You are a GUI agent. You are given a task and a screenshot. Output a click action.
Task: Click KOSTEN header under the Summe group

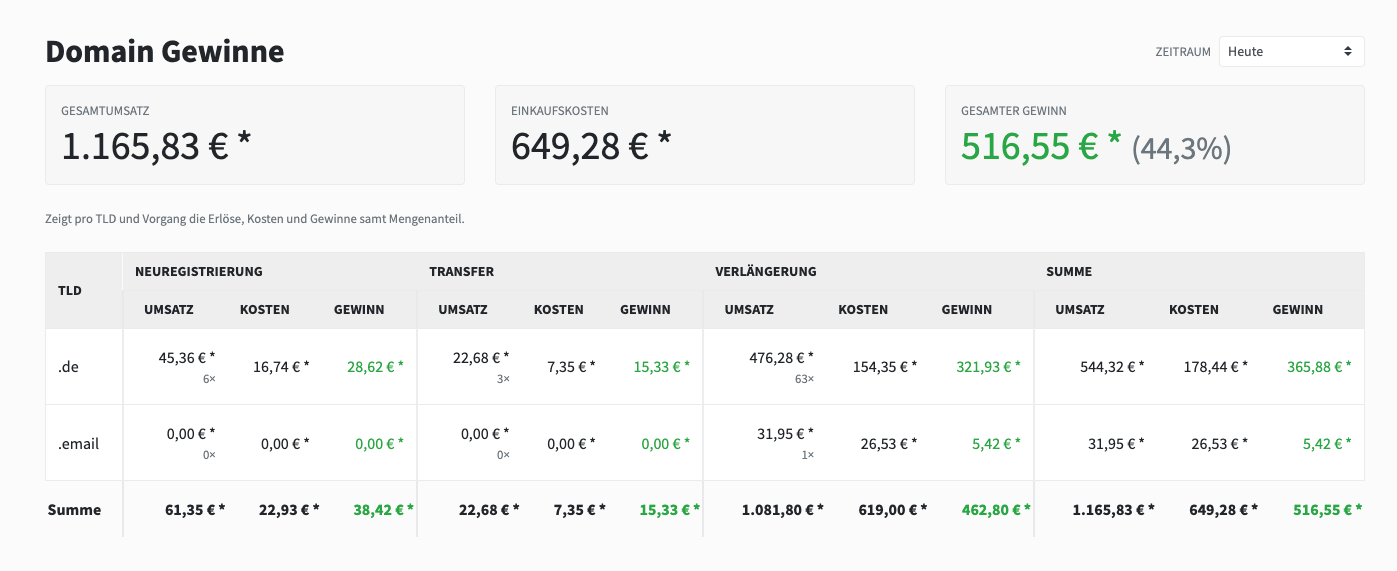1194,310
